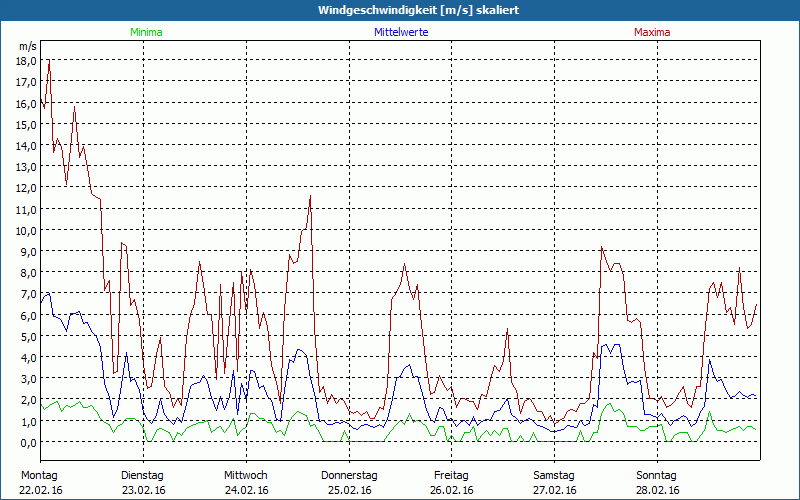Click the 'Freitag' day label
The width and height of the screenshot is (800, 500).
pyautogui.click(x=452, y=476)
